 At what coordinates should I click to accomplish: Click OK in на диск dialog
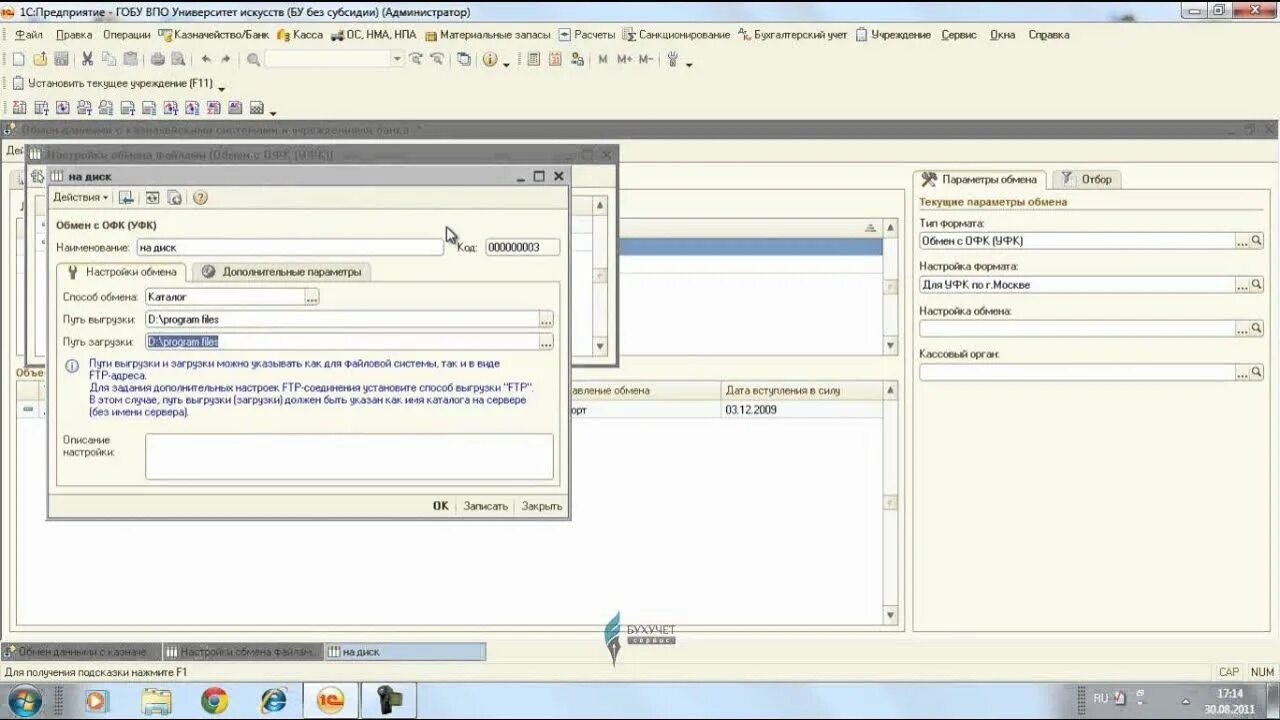(441, 506)
